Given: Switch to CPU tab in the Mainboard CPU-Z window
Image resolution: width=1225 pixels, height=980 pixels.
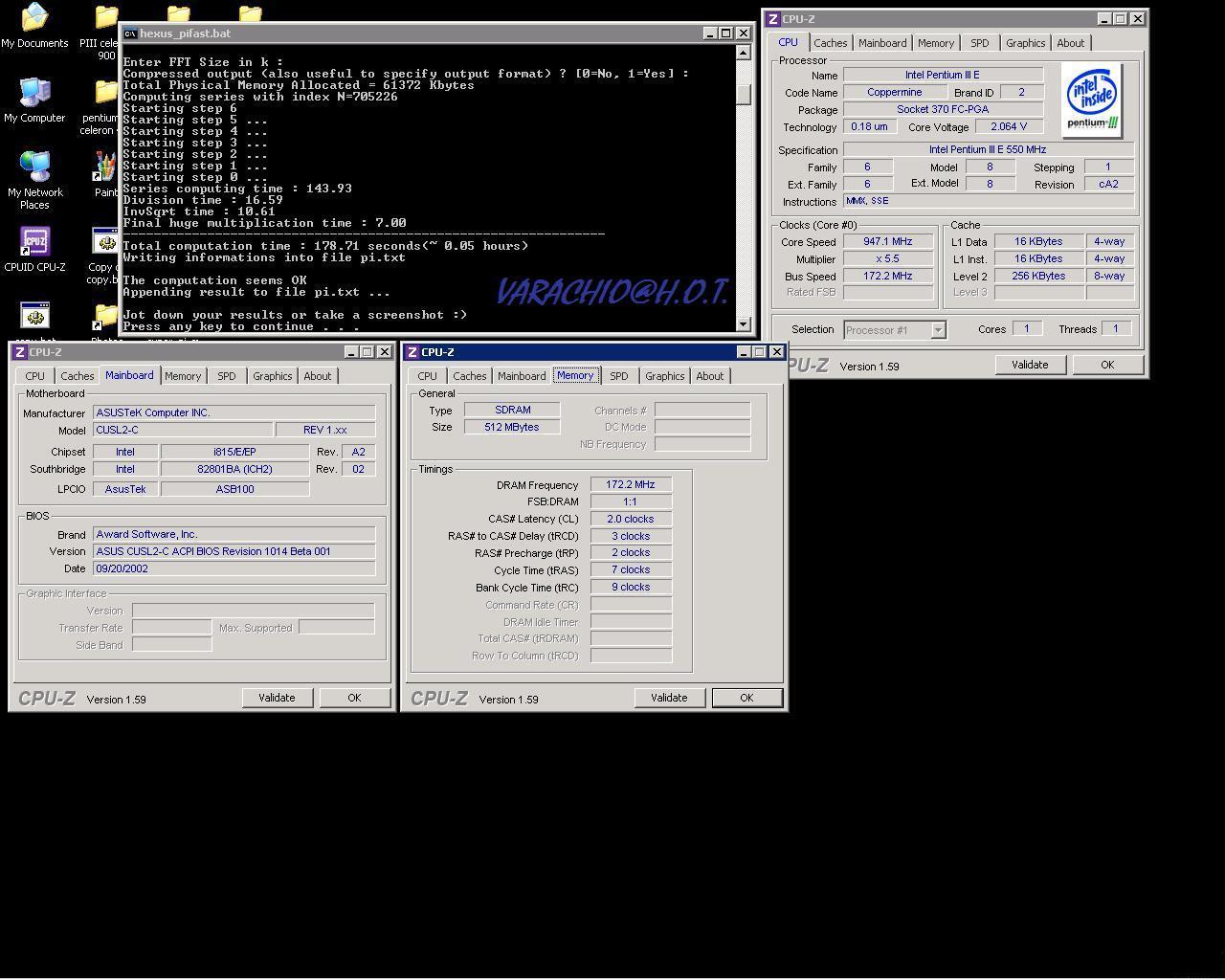Looking at the screenshot, I should [34, 376].
